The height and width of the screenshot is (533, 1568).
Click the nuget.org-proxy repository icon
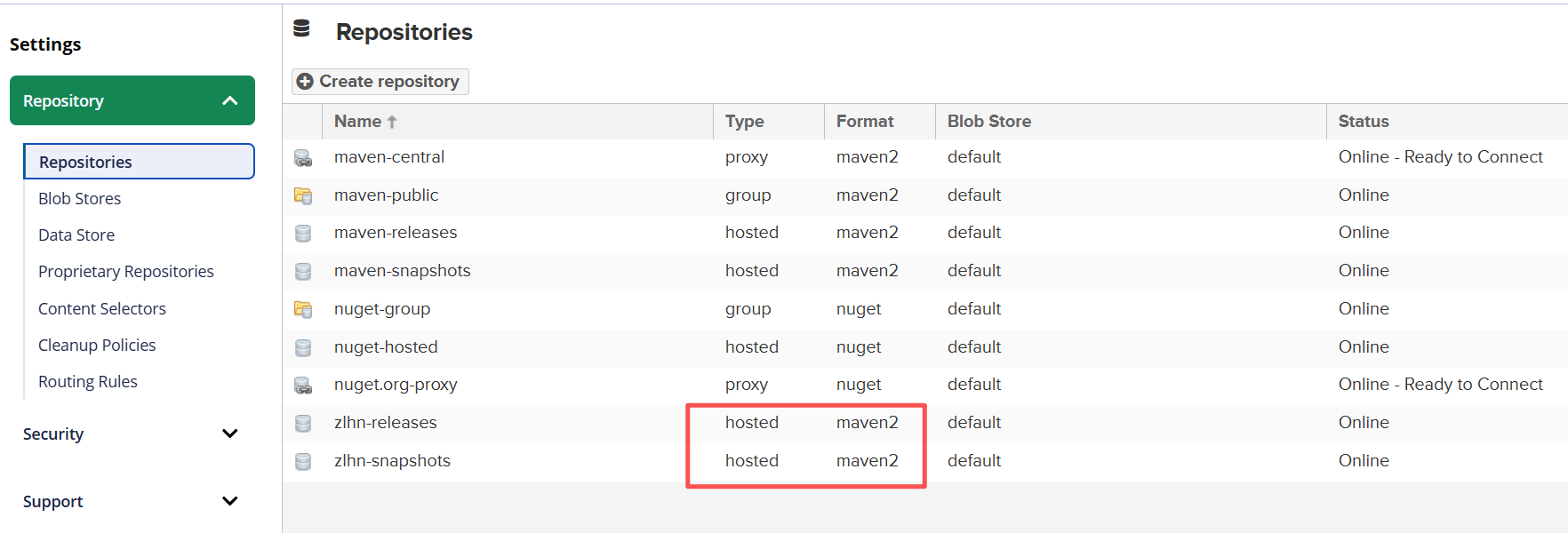pos(303,386)
